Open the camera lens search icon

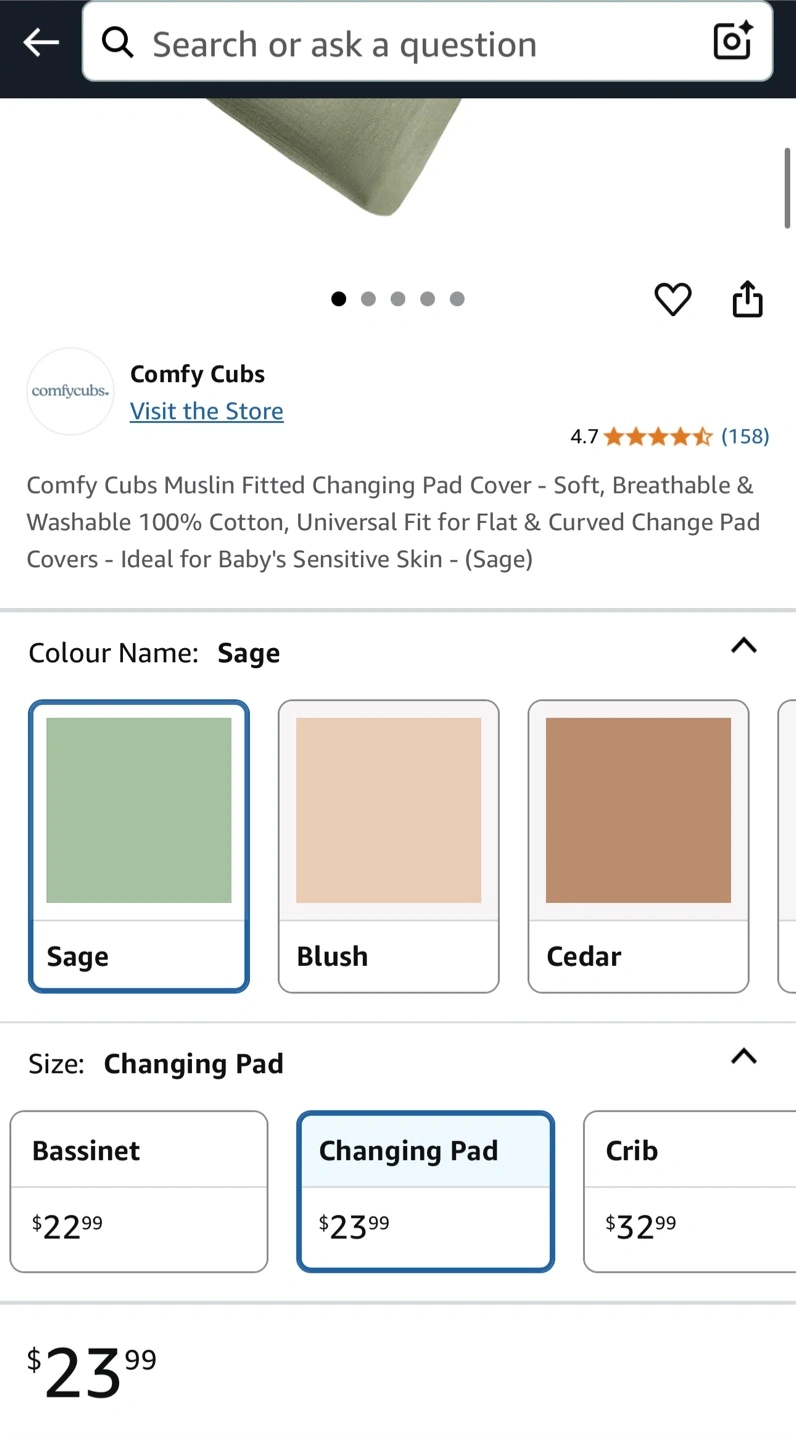[x=732, y=42]
